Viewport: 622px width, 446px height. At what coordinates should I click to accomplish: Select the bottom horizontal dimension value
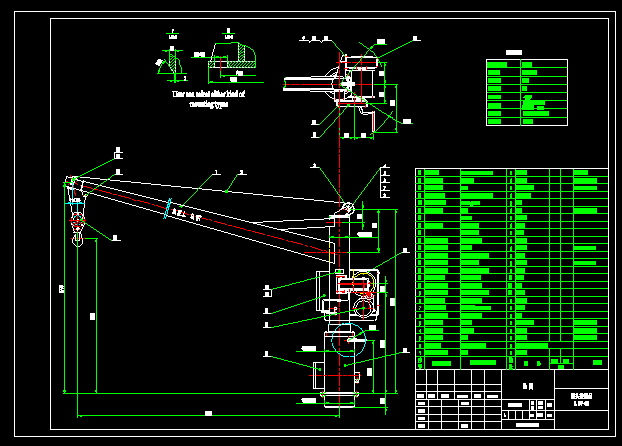point(209,413)
